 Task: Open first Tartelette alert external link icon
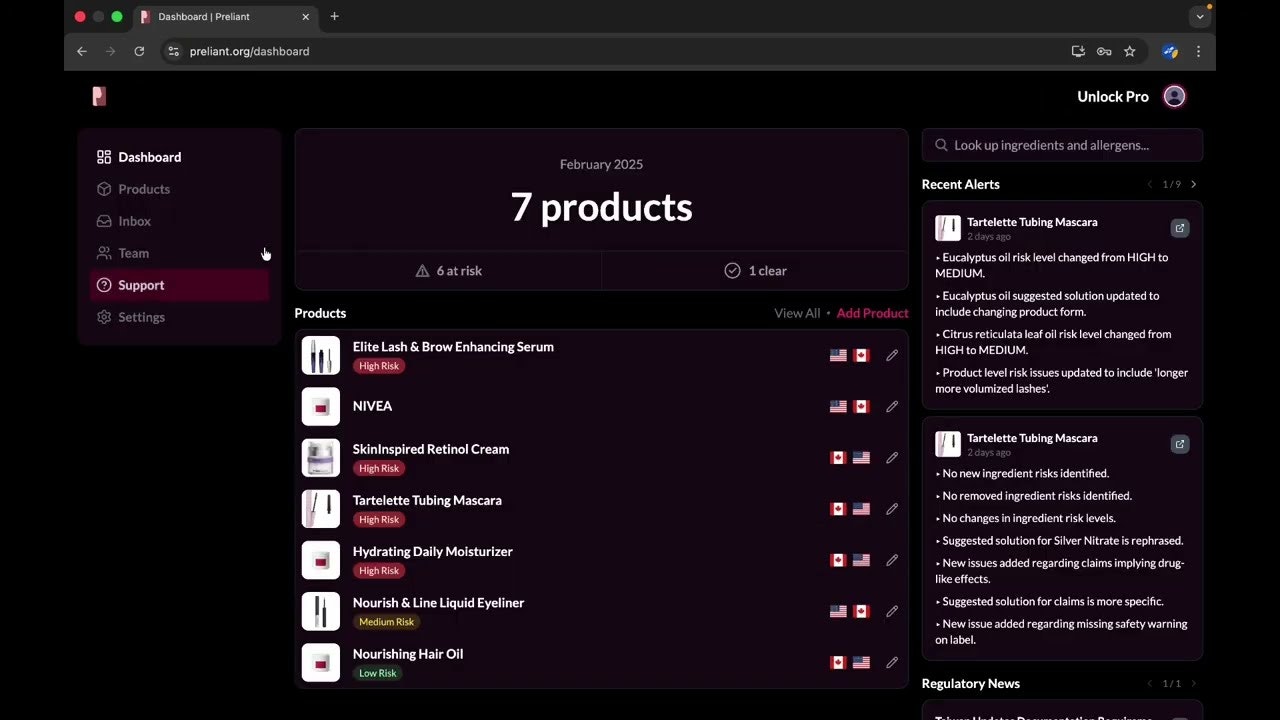1180,228
